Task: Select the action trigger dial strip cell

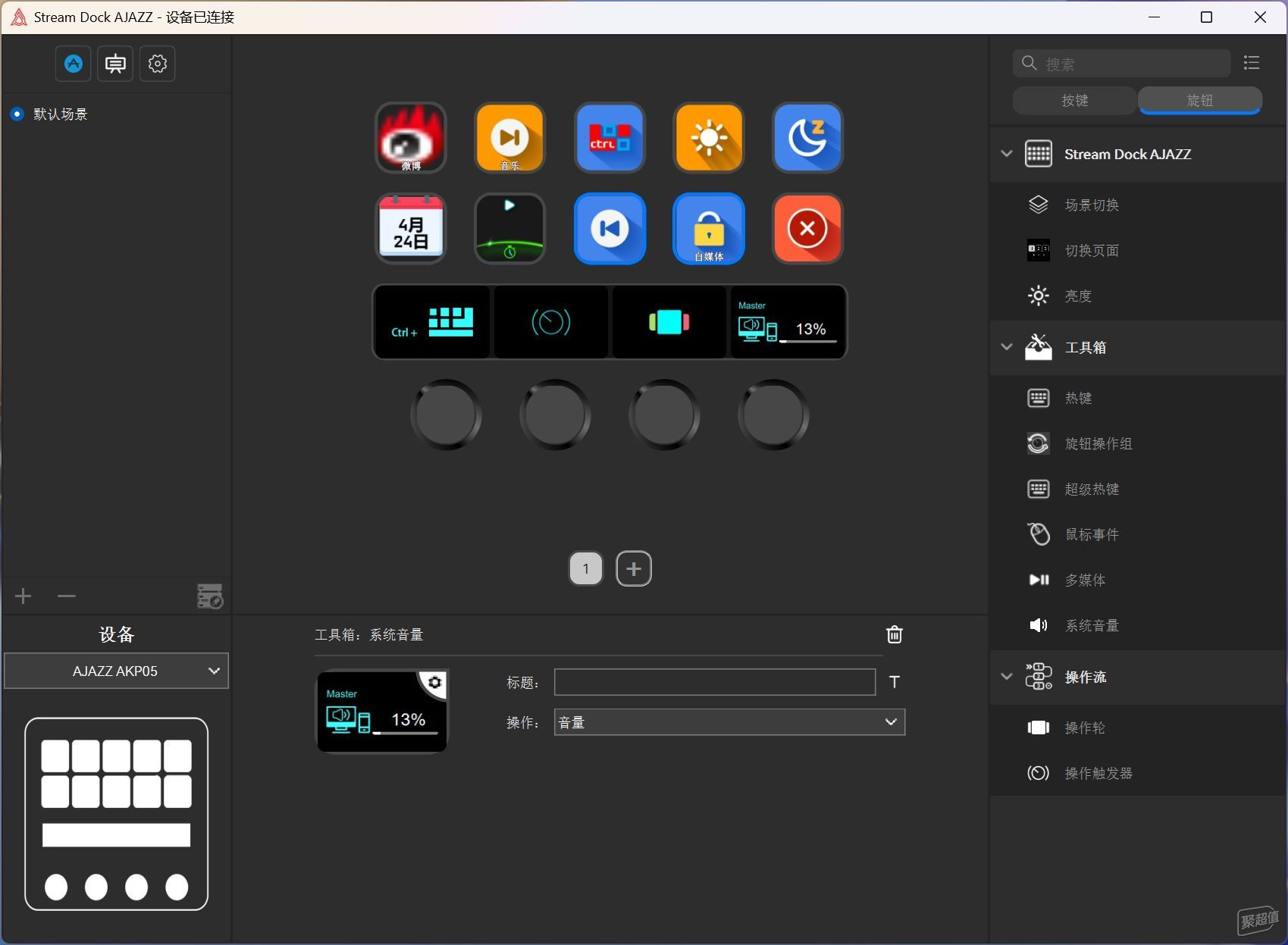Action: (x=551, y=322)
